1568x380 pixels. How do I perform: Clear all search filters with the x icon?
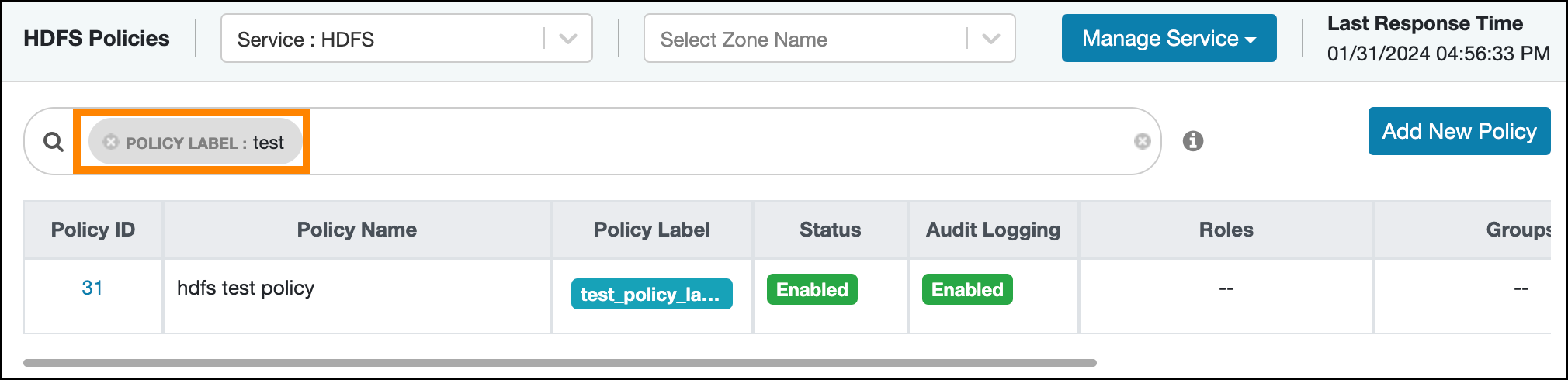click(x=1142, y=141)
